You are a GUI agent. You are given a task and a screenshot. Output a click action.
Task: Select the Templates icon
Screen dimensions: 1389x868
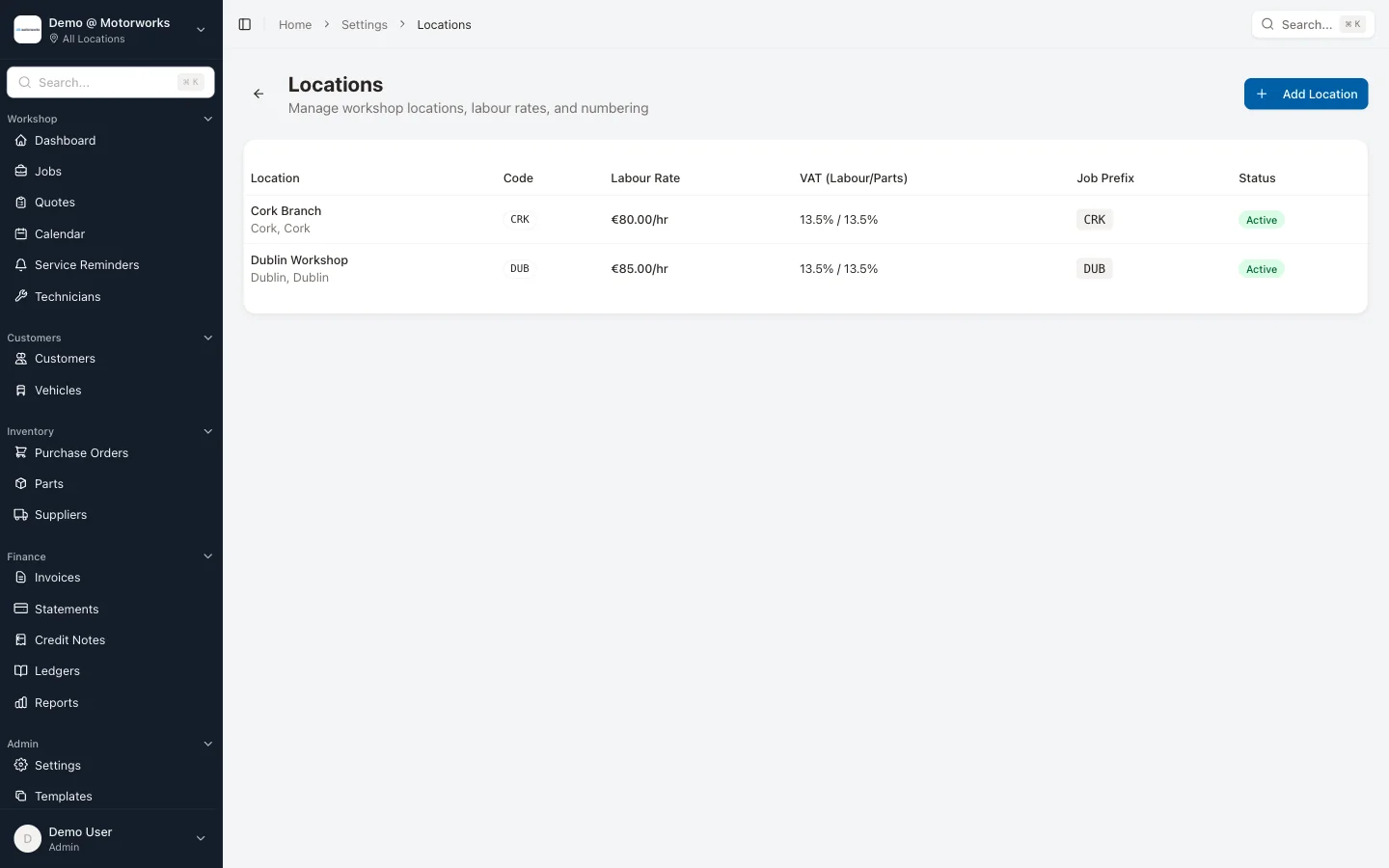coord(21,797)
